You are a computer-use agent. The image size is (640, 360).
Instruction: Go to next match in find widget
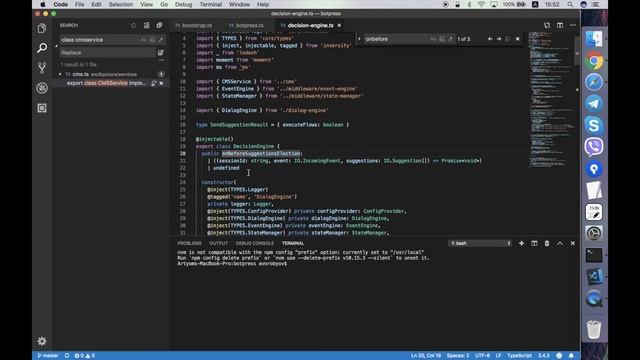499,39
